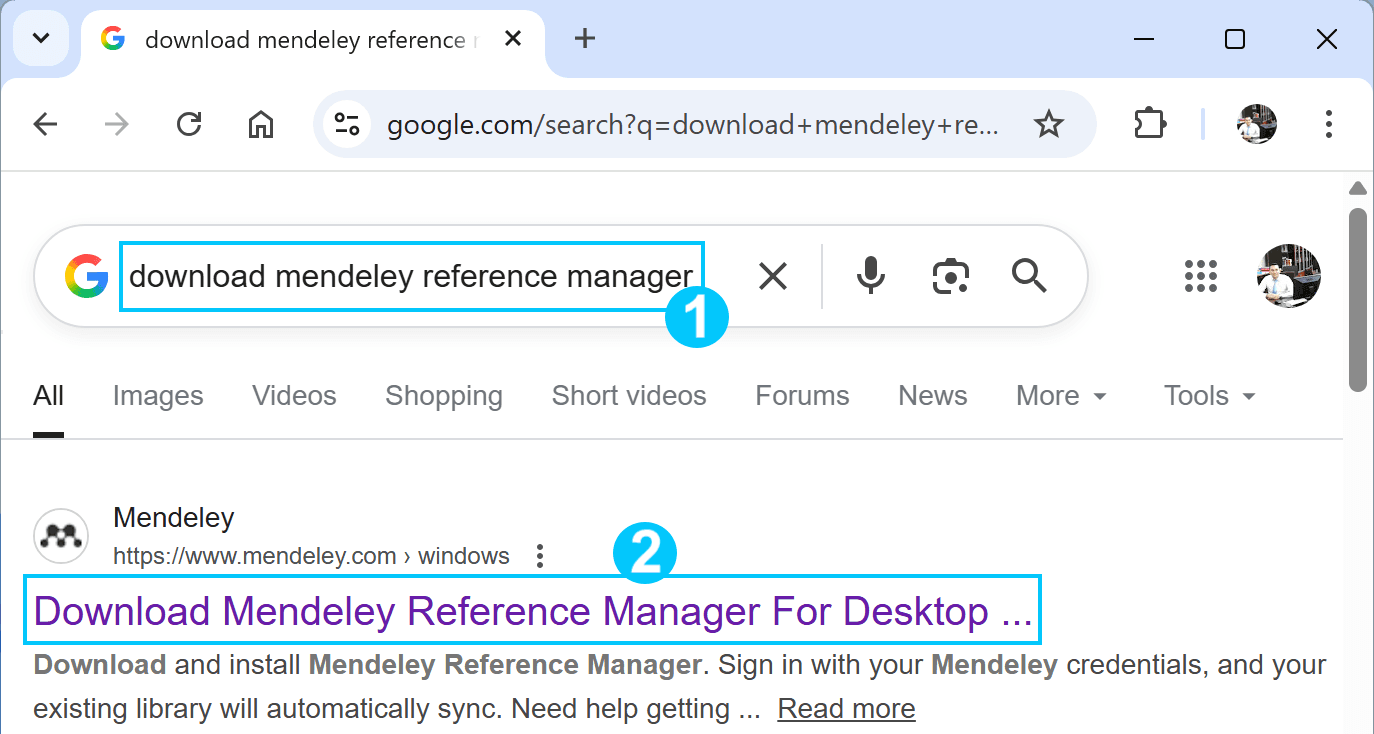Click the magnifying glass search icon
The width and height of the screenshot is (1374, 734).
pos(1029,274)
